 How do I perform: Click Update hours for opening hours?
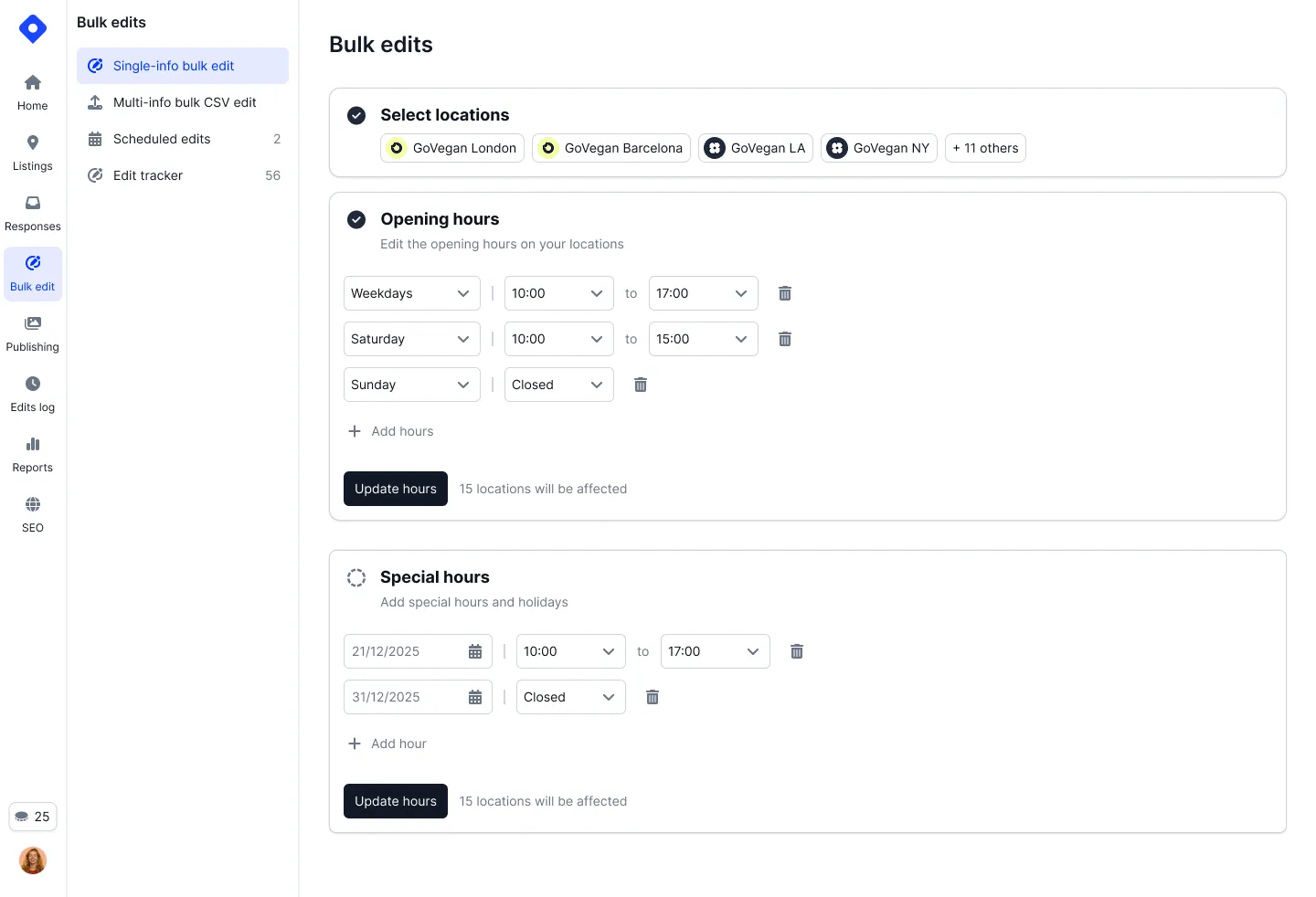click(x=395, y=489)
